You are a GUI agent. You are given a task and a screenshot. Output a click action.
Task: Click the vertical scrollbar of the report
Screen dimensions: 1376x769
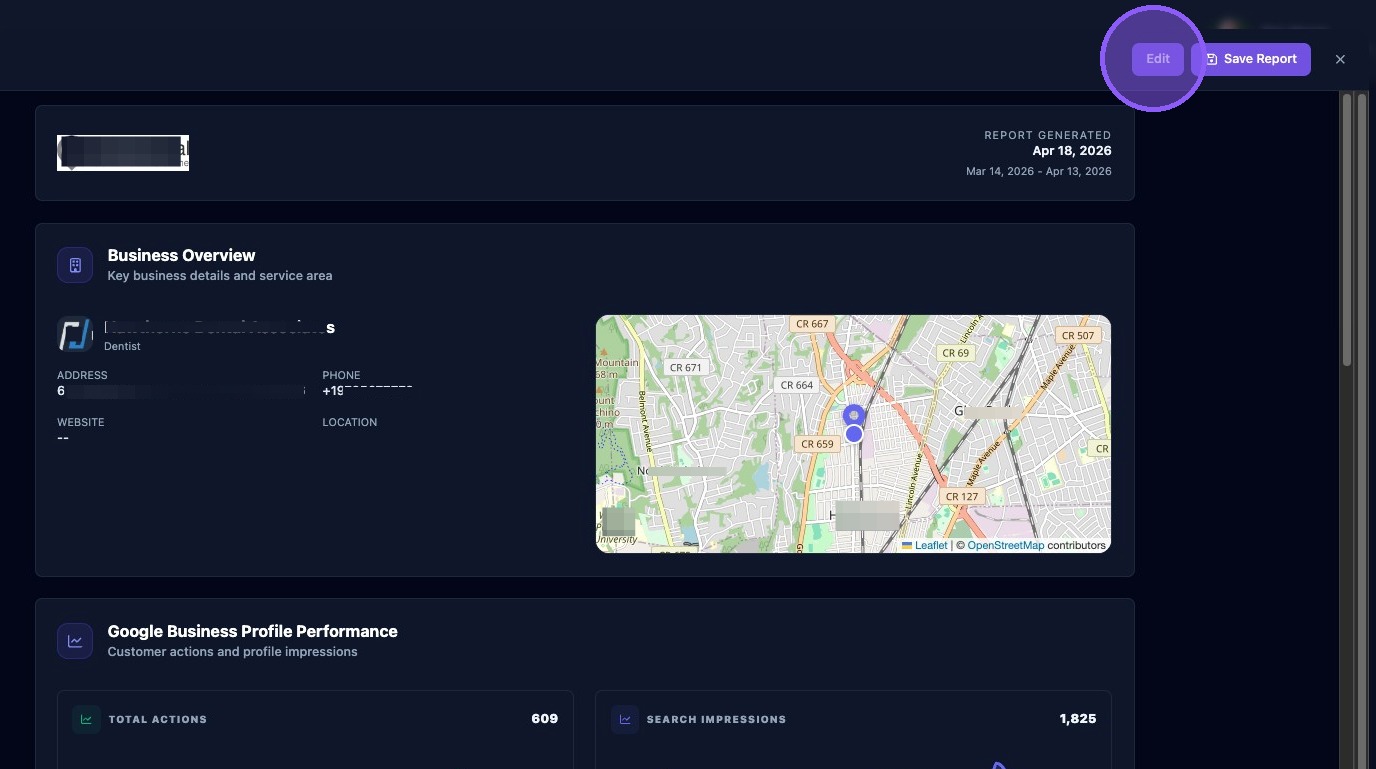1347,230
